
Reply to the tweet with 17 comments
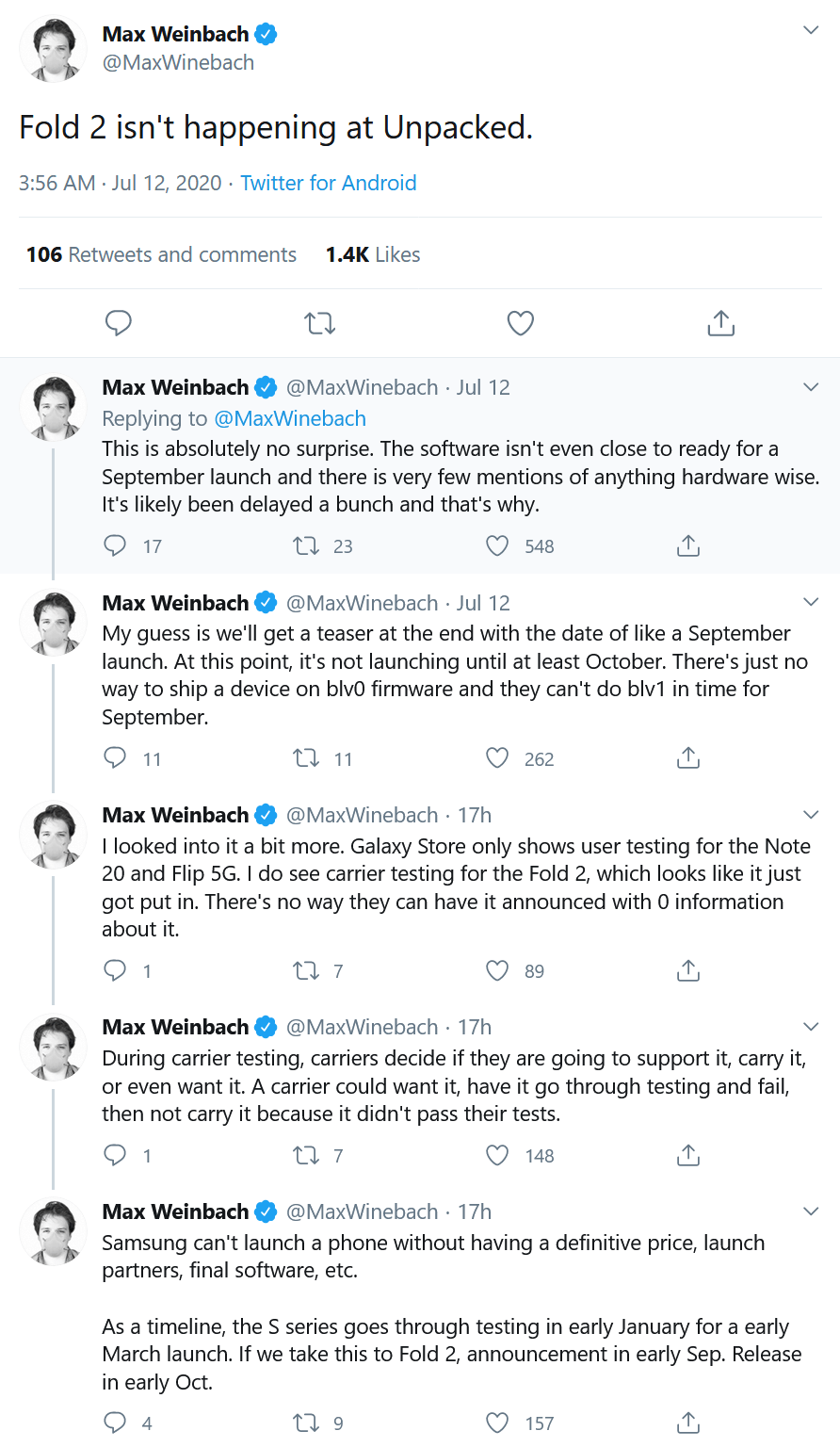tap(115, 545)
